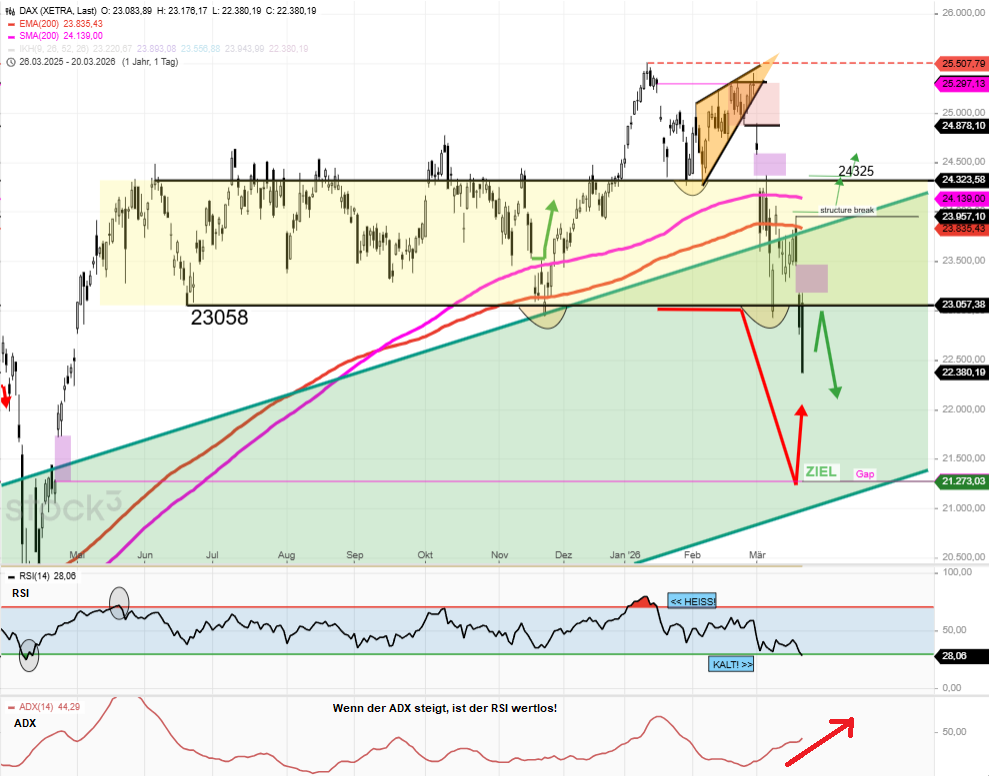This screenshot has width=989, height=776.
Task: Click the red EMA(200) legend marker
Action: 10,22
